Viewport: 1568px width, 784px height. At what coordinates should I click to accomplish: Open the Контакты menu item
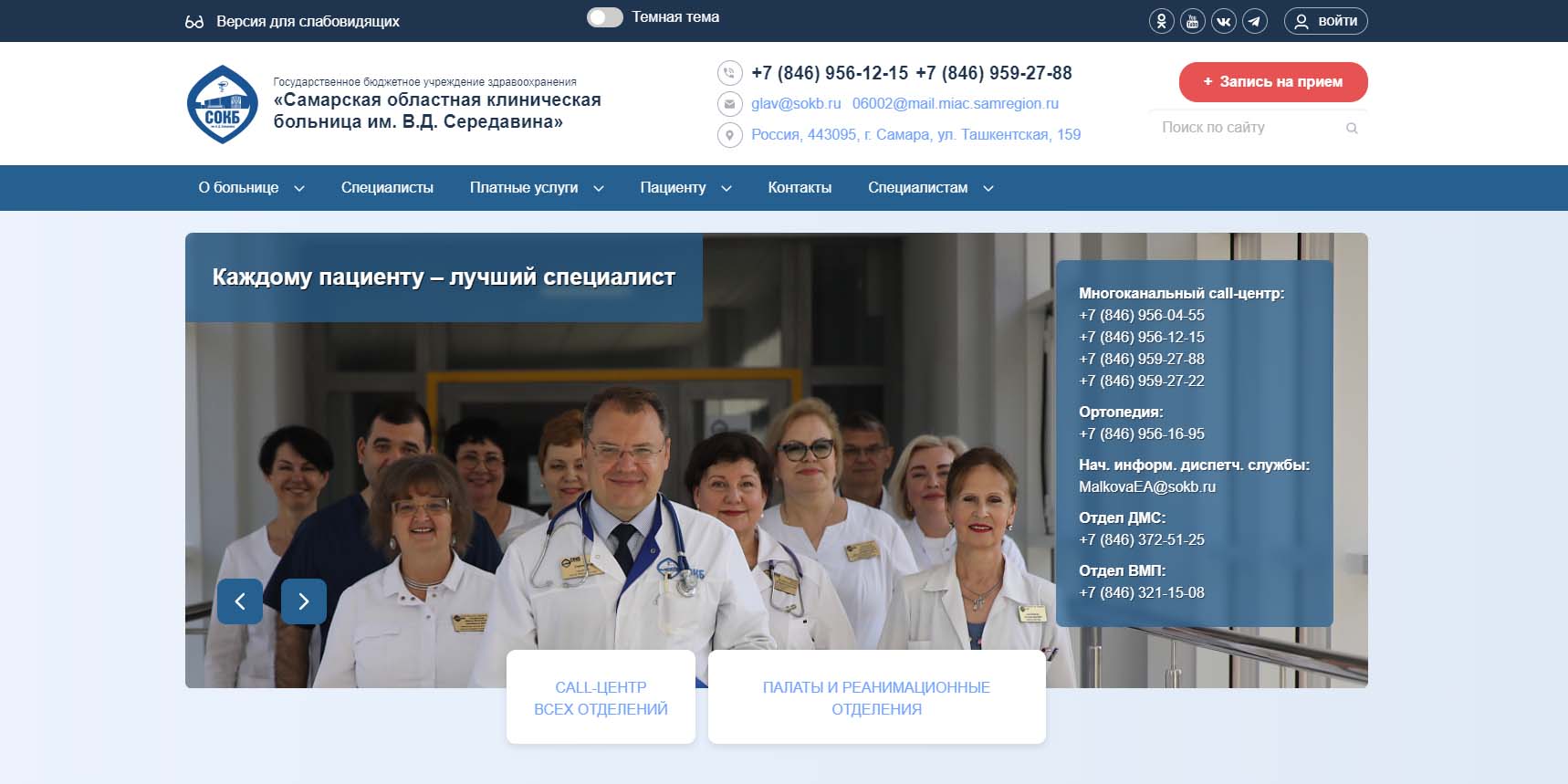pos(800,188)
